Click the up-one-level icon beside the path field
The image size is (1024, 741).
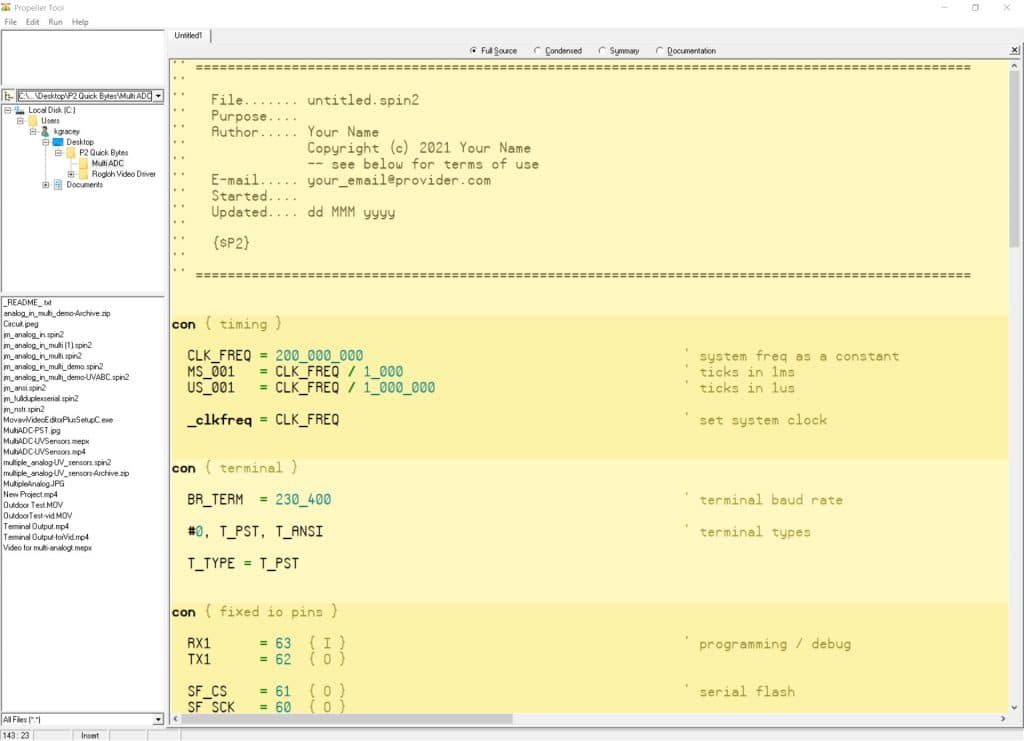tap(8, 95)
